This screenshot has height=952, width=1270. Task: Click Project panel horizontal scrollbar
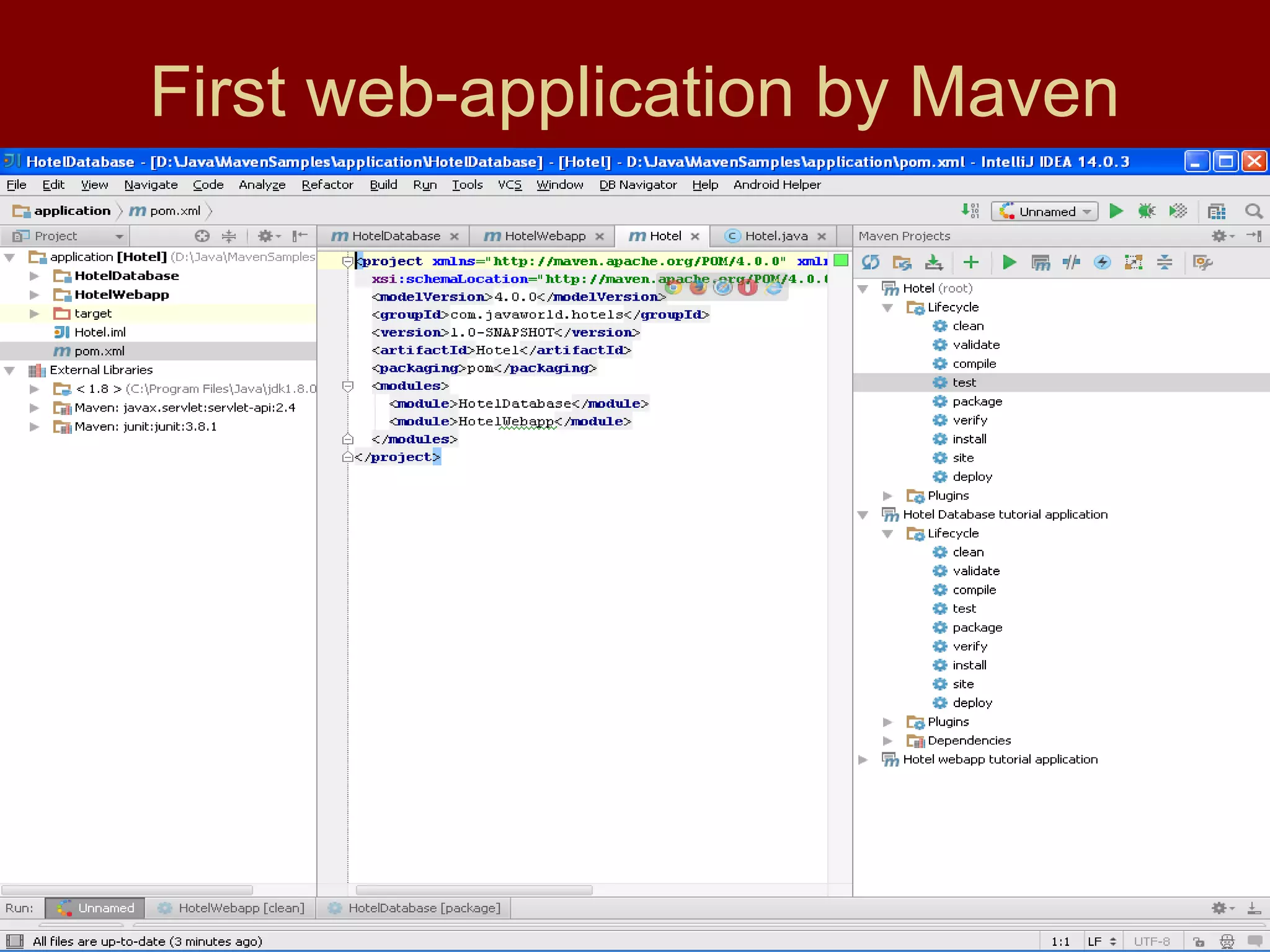[127, 890]
